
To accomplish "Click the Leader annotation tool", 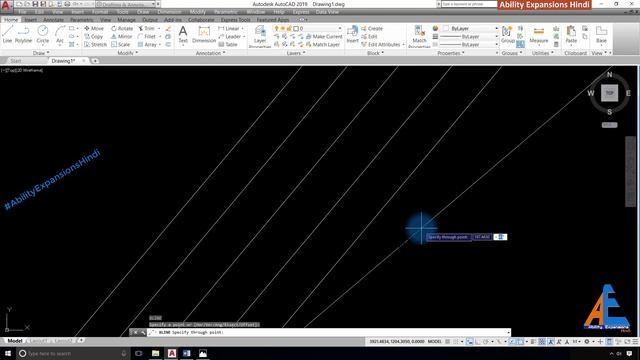I will click(230, 36).
